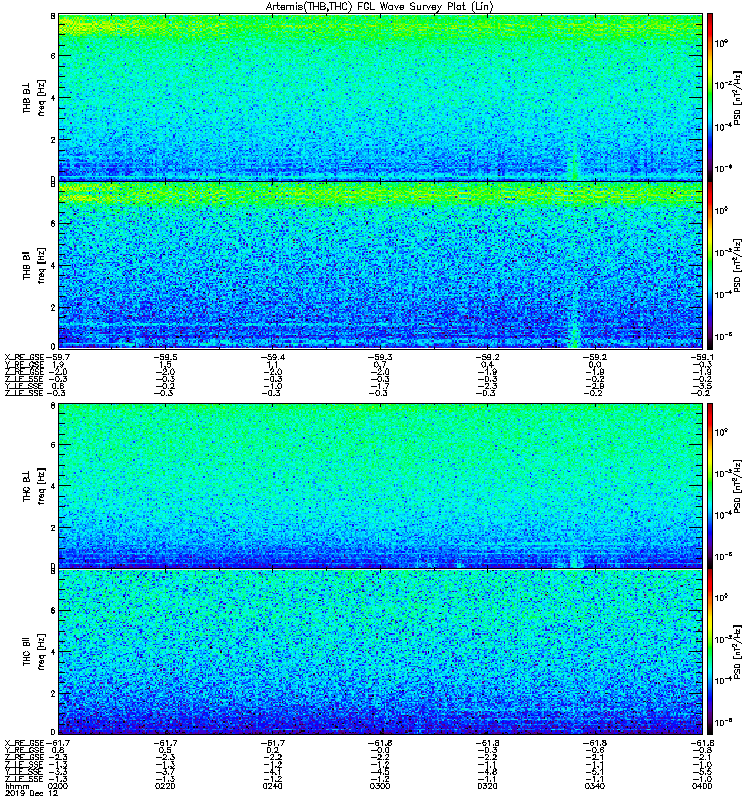Select the "THB B⊥" axis label

click(27, 97)
